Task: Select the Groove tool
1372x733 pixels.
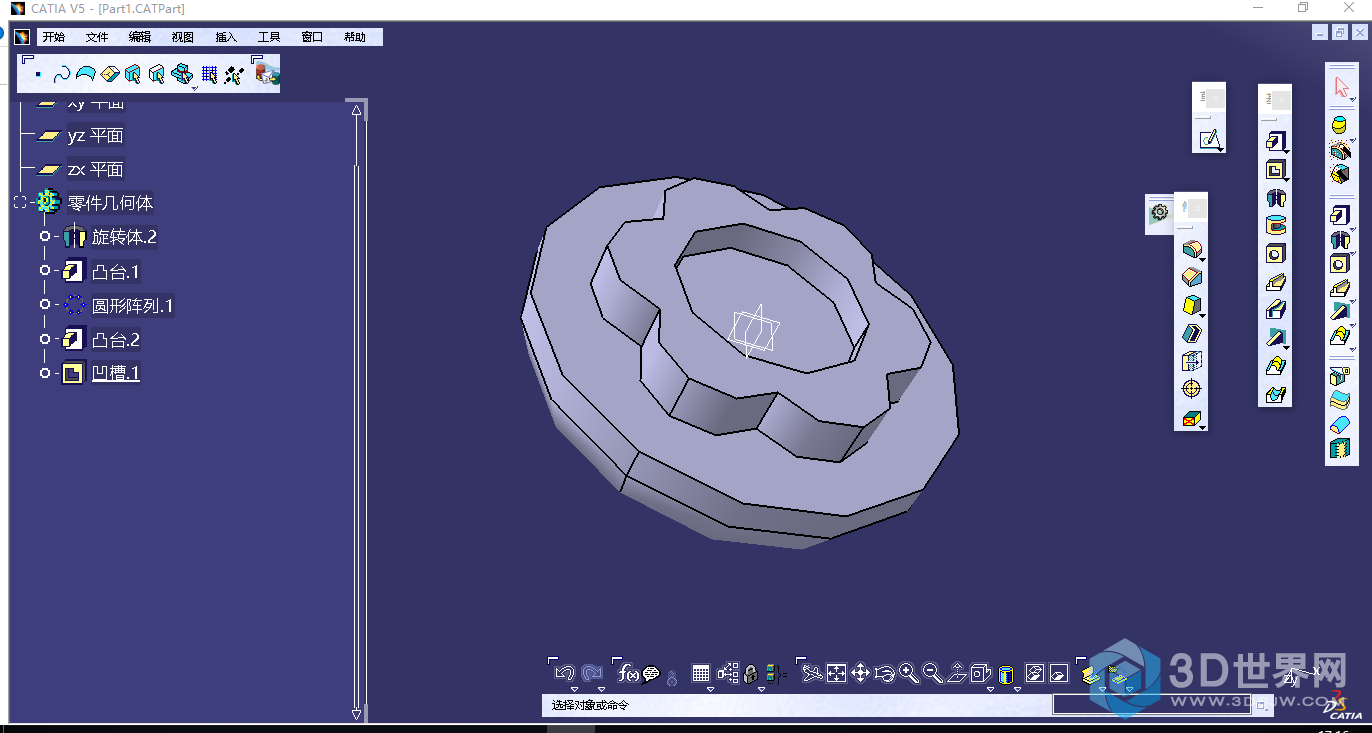Action: click(1275, 226)
